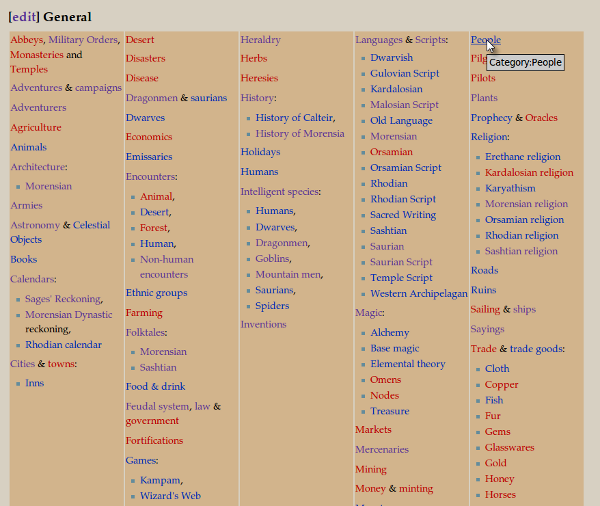Click the Western Archipelagan language link
The width and height of the screenshot is (600, 506).
[418, 294]
